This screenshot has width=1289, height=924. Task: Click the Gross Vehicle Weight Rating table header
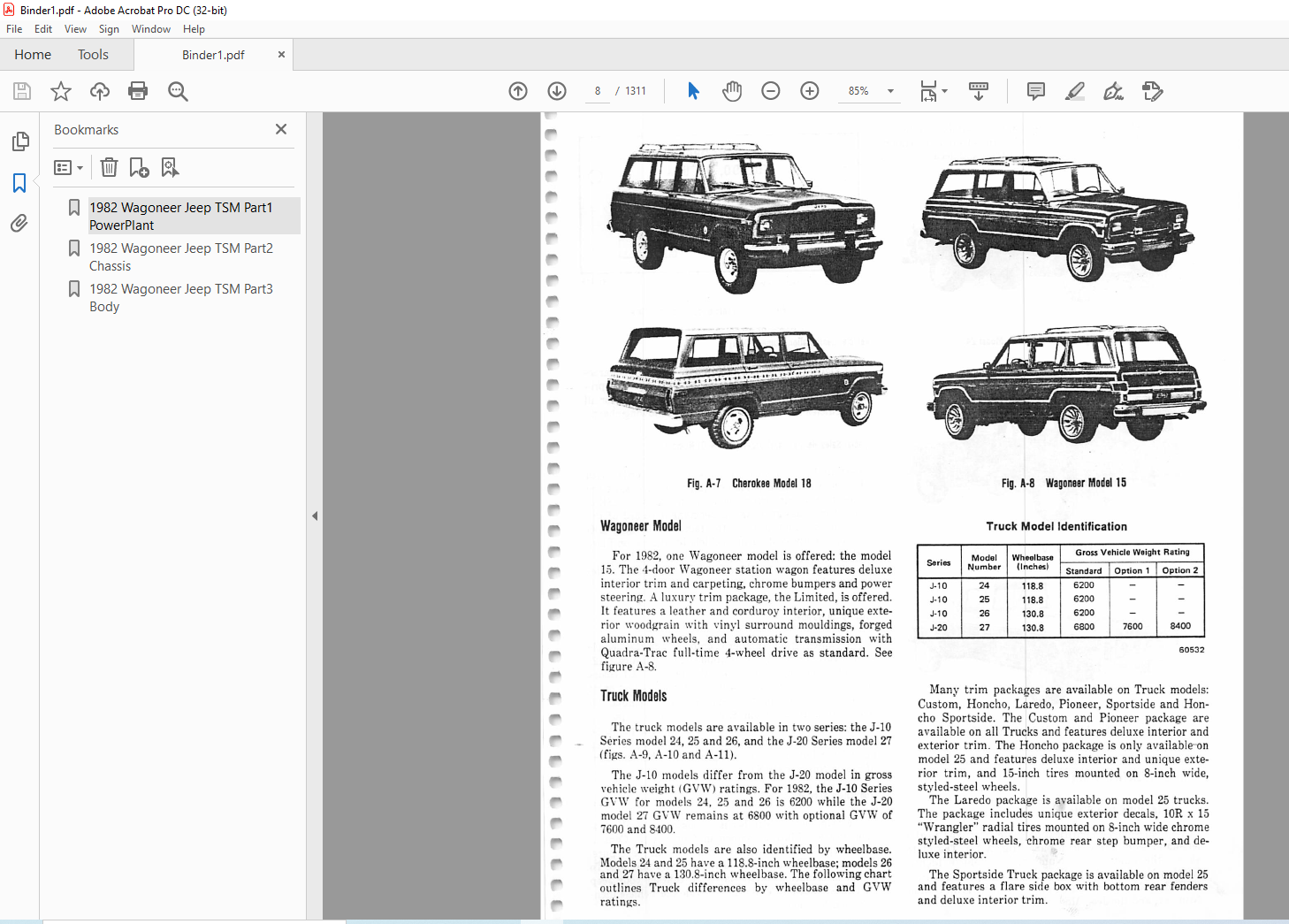coord(1132,552)
